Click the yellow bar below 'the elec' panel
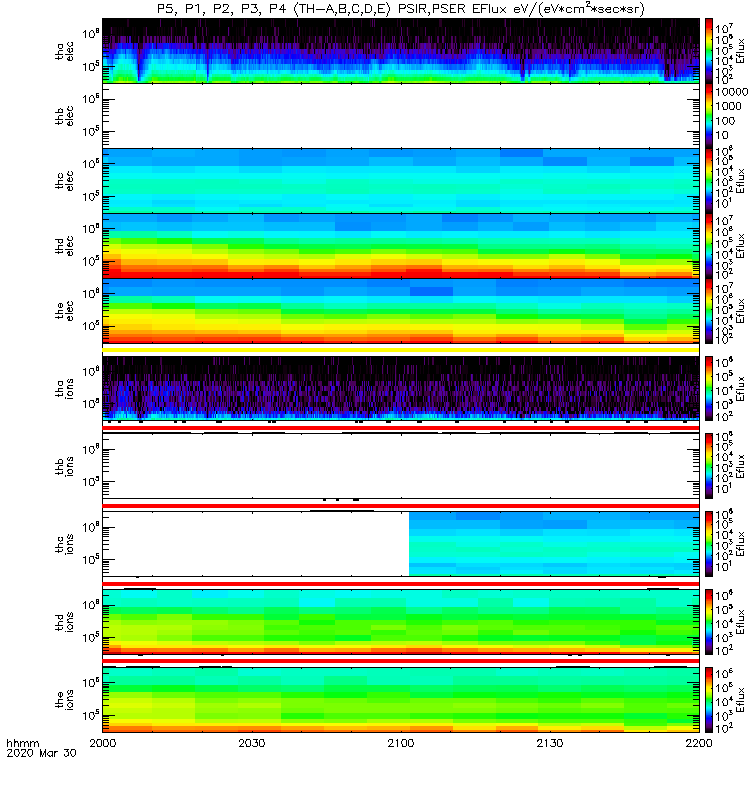This screenshot has height=800, width=750. point(401,350)
